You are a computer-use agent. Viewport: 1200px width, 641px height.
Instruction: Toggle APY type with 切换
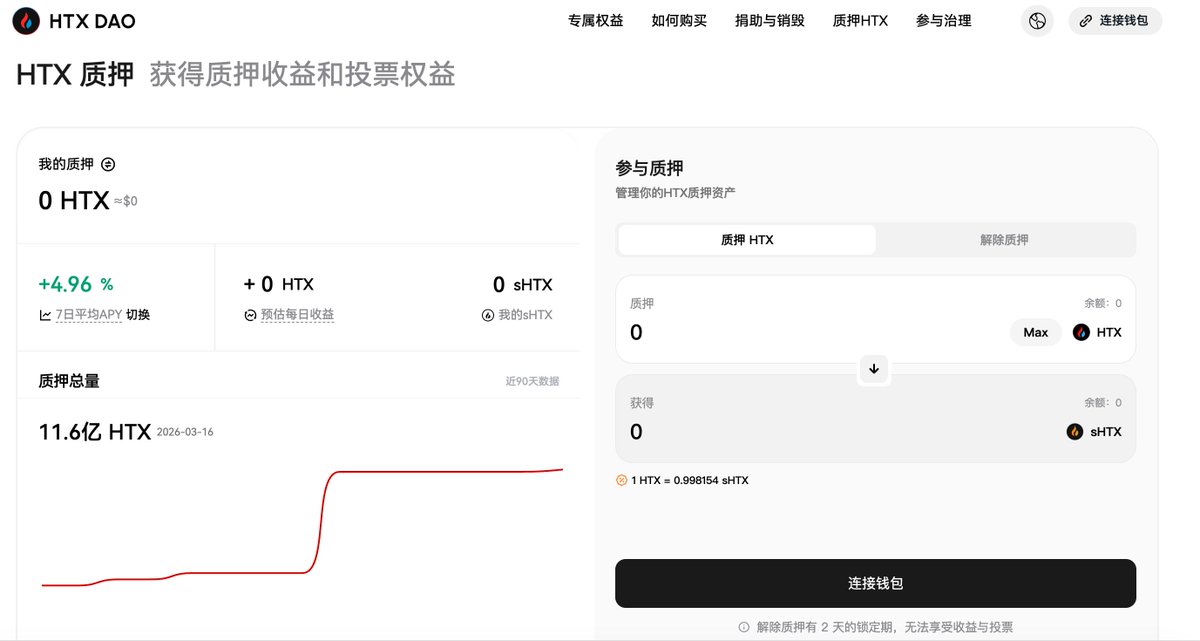click(x=138, y=315)
